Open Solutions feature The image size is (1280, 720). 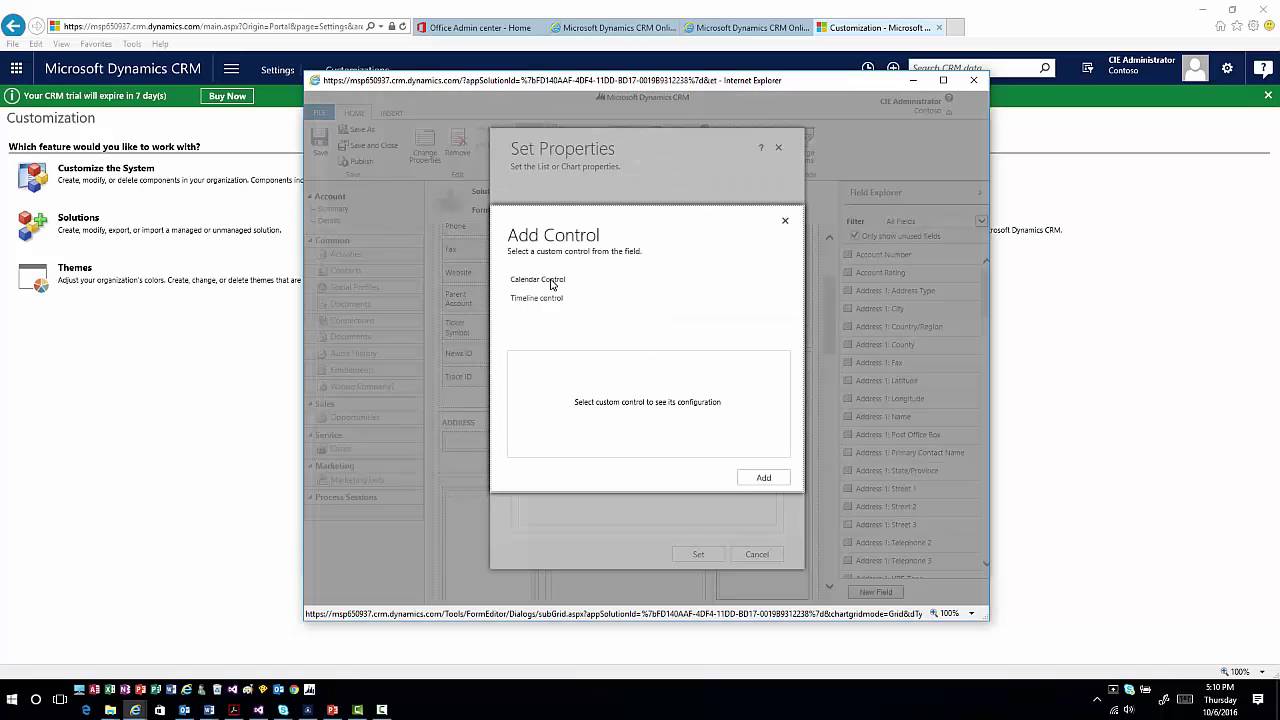78,217
